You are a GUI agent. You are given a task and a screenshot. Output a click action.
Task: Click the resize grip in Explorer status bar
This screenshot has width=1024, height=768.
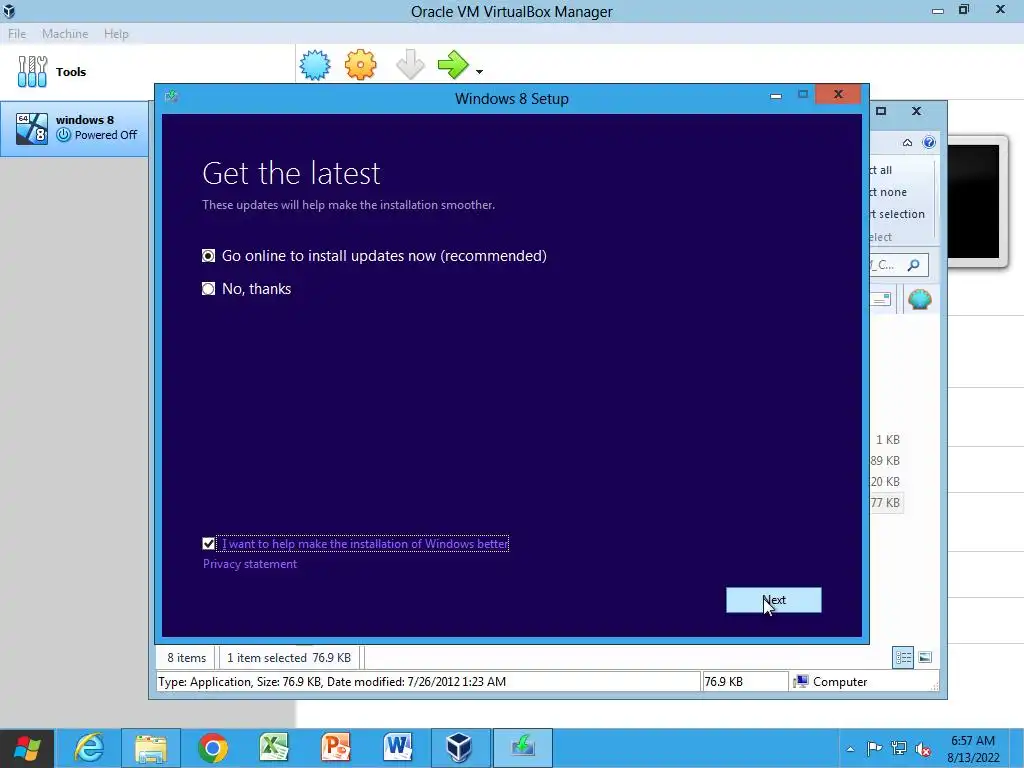click(935, 686)
